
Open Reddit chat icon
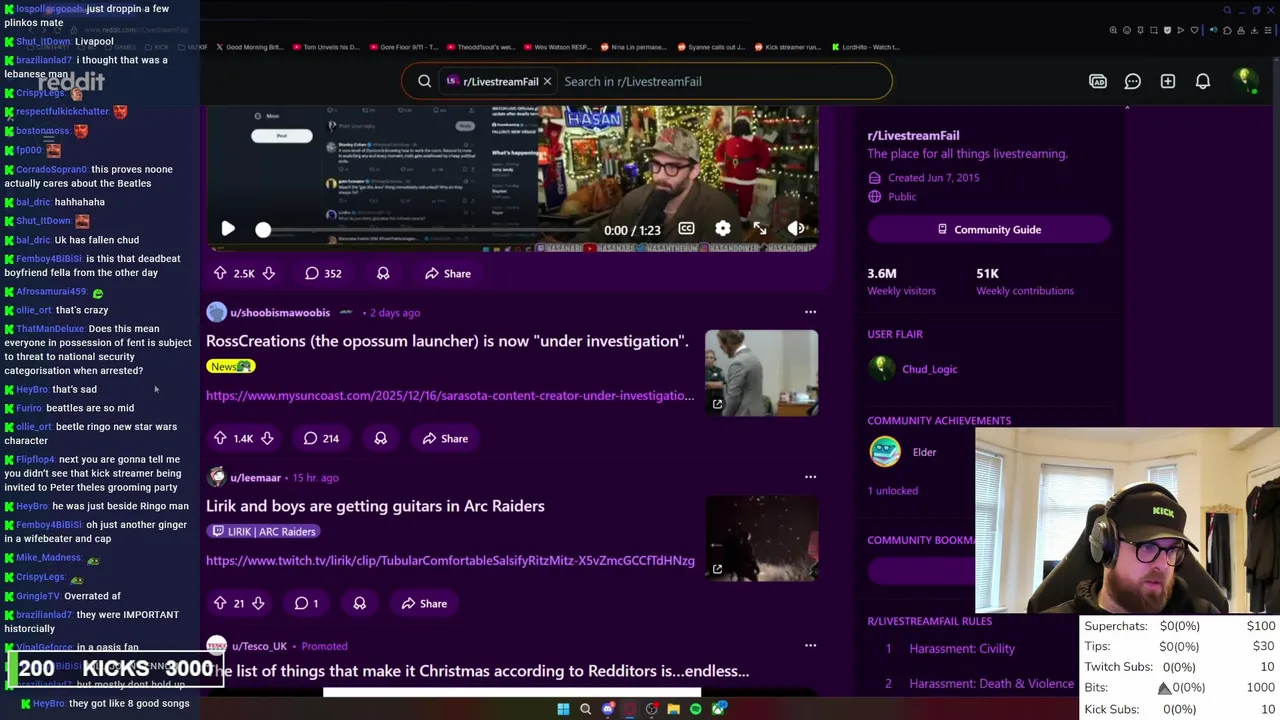1133,81
